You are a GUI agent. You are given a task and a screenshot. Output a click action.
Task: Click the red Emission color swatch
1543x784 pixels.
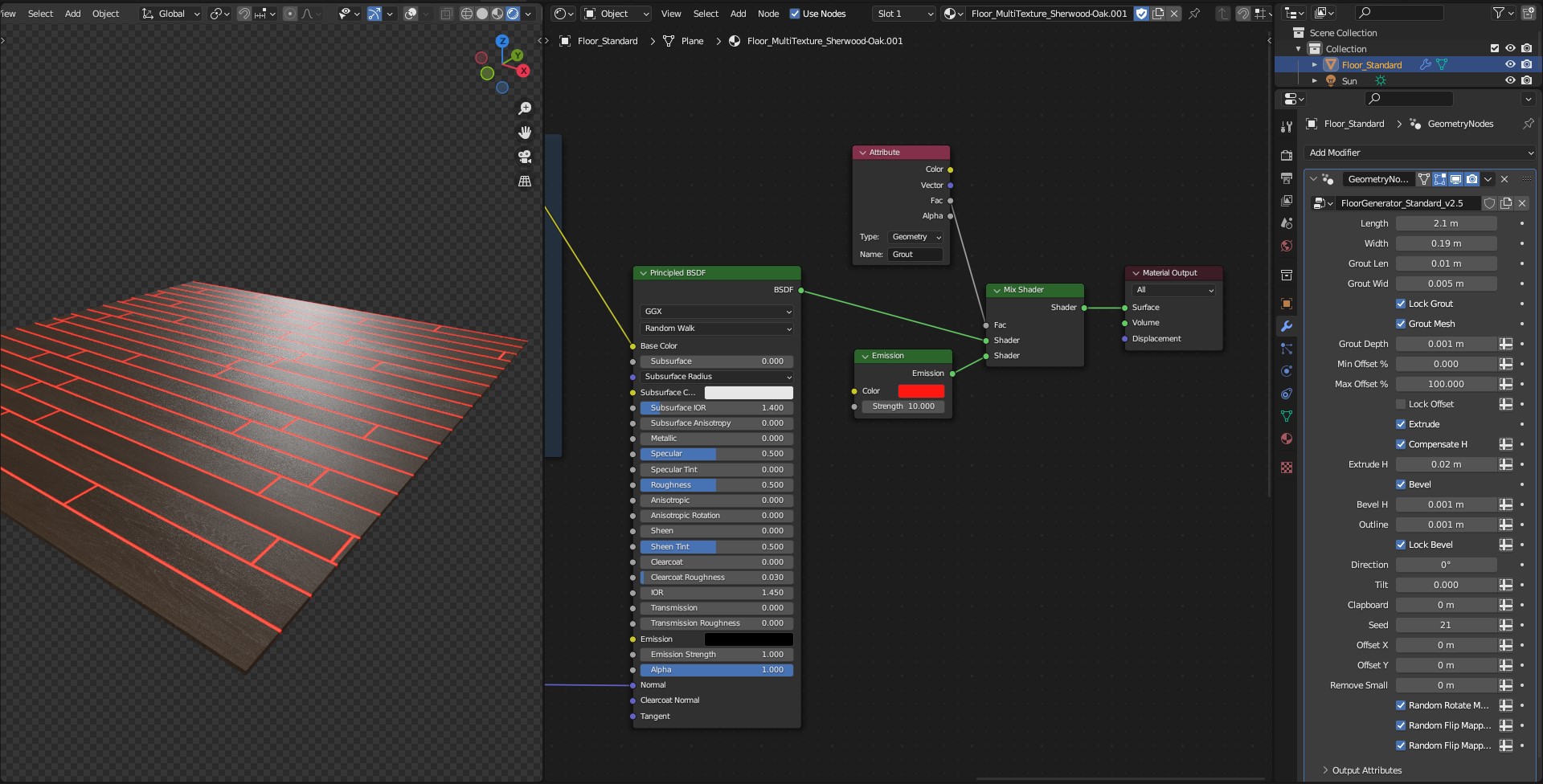coord(921,391)
